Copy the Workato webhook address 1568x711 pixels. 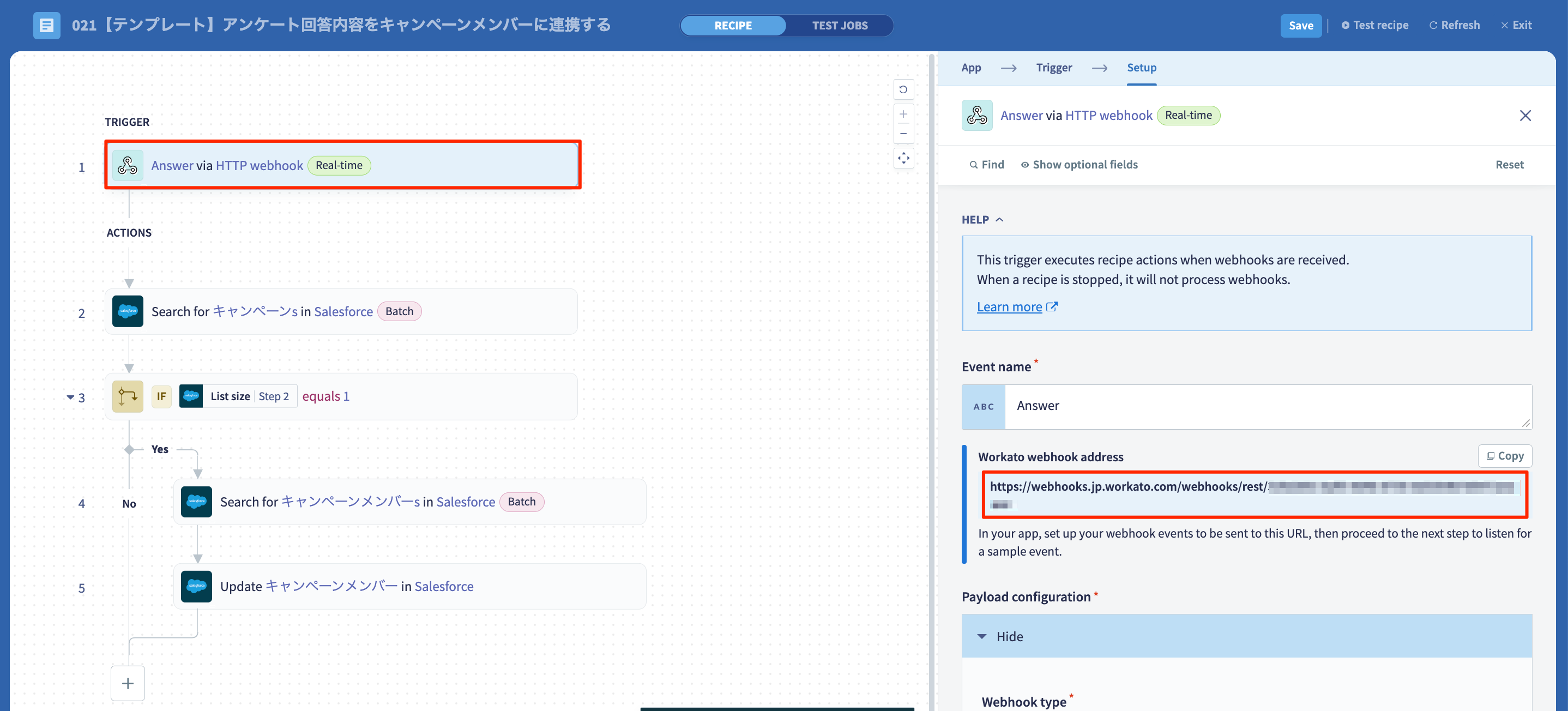pos(1504,455)
